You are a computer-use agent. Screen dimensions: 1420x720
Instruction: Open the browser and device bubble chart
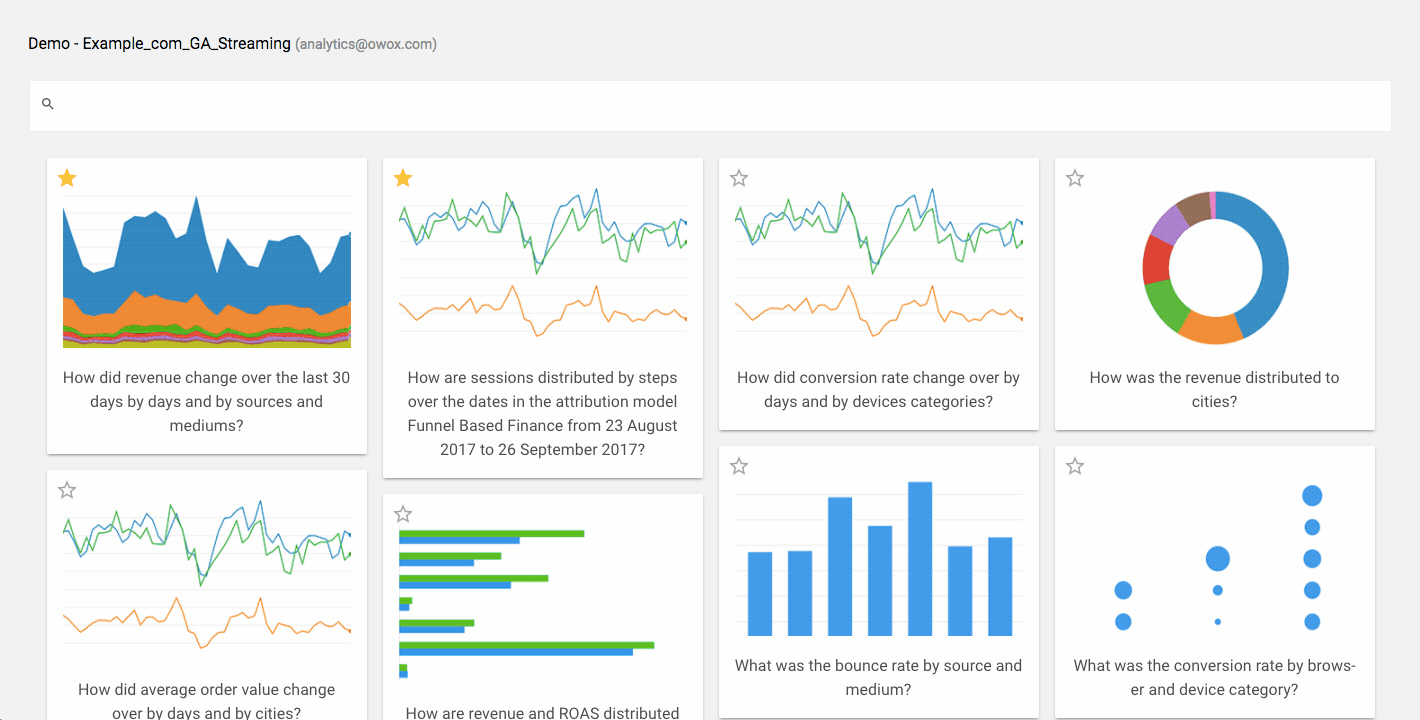tap(1214, 558)
